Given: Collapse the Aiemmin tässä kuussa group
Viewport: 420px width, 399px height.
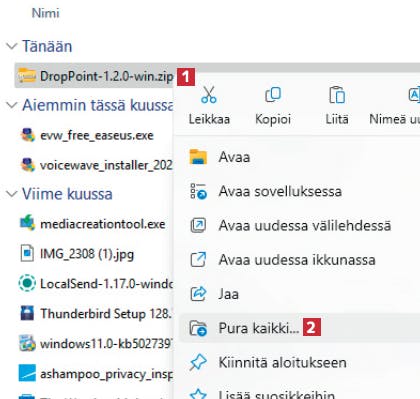Looking at the screenshot, I should (x=12, y=105).
